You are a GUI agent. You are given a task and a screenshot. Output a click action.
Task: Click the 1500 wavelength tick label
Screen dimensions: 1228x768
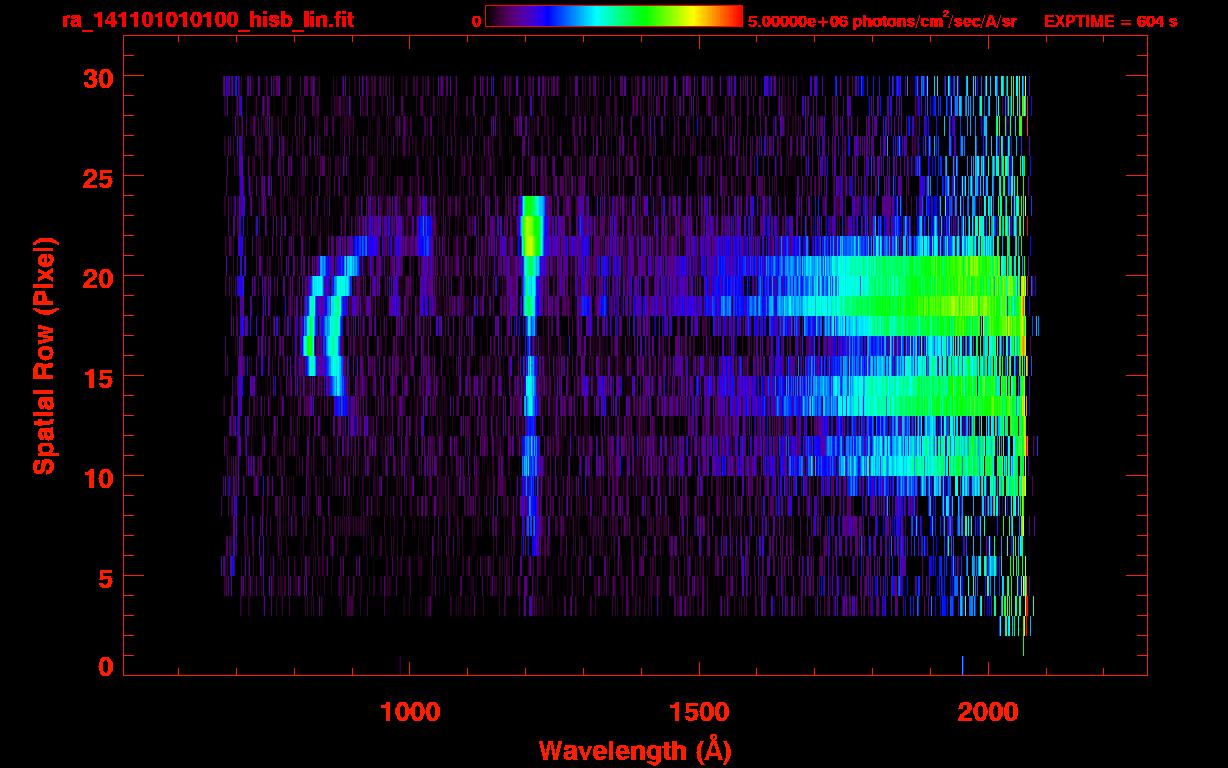(698, 712)
